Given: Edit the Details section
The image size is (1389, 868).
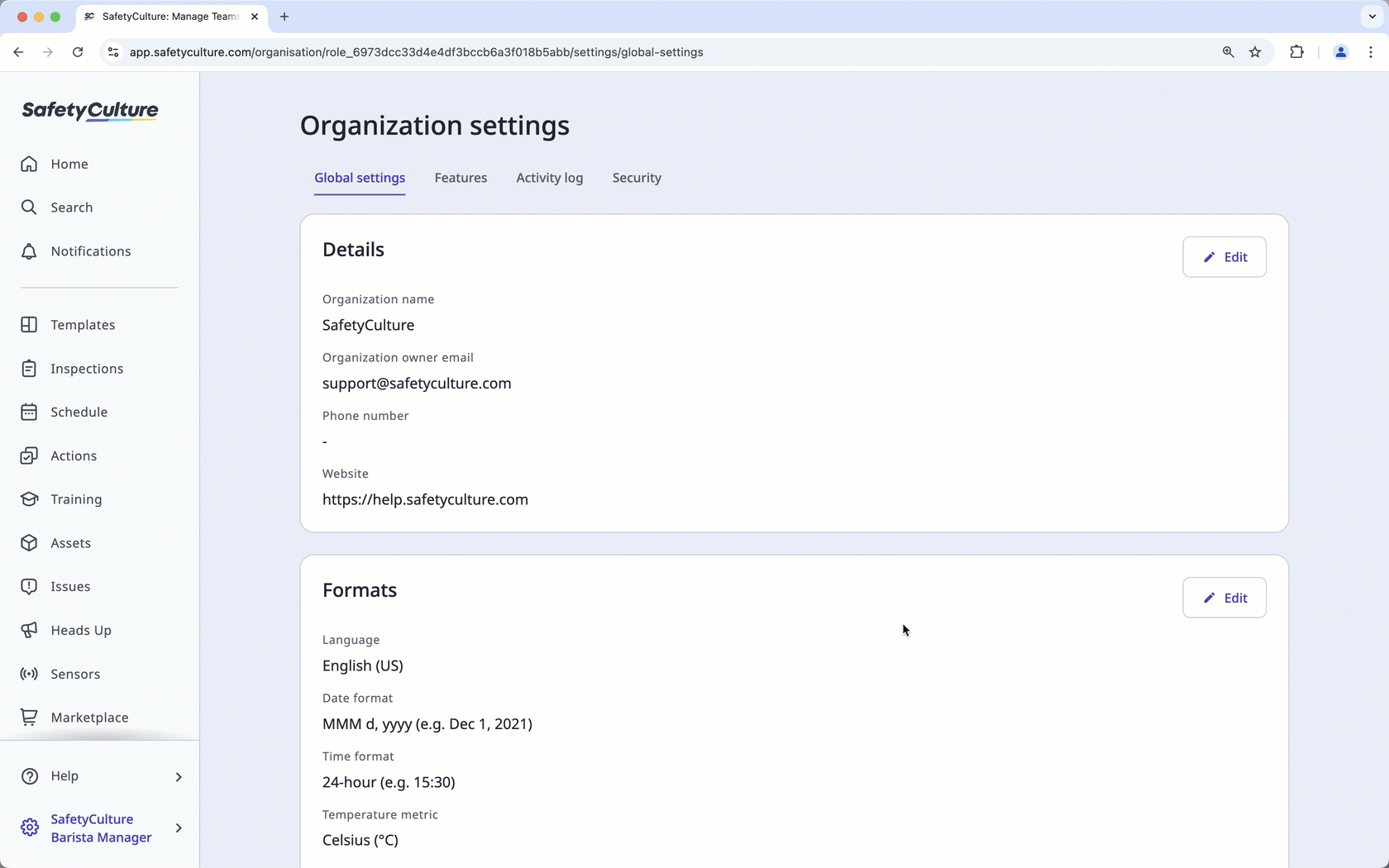Looking at the screenshot, I should [1224, 257].
